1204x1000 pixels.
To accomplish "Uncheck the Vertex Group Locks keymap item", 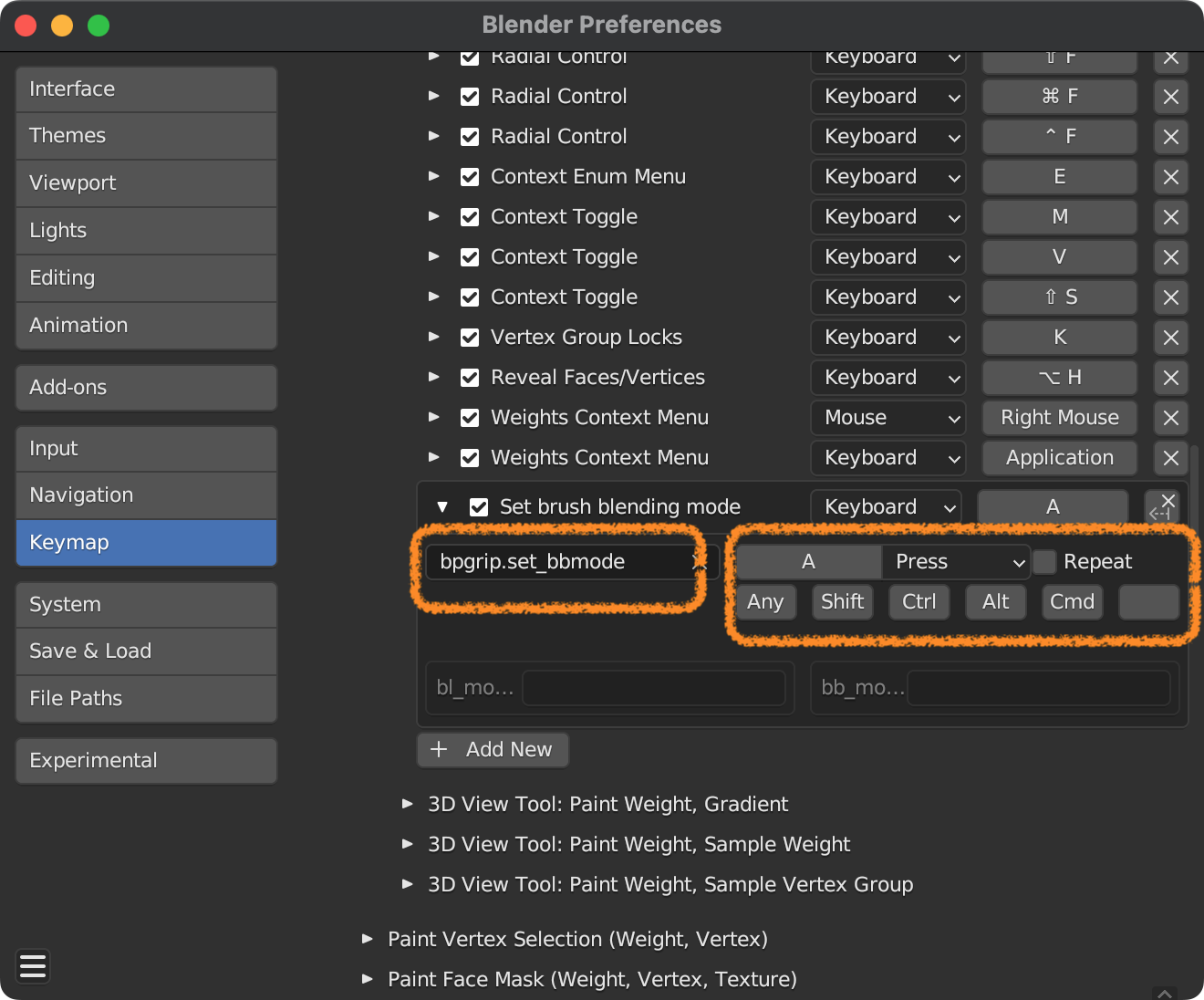I will pyautogui.click(x=470, y=338).
